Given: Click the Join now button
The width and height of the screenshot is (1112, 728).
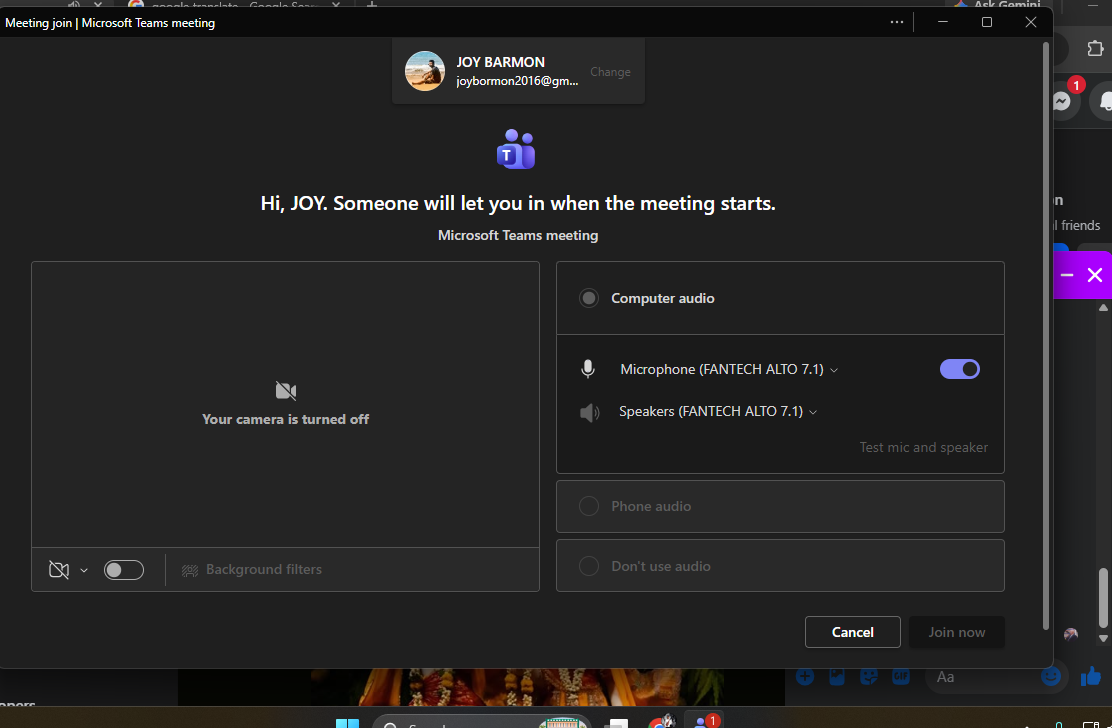Looking at the screenshot, I should pos(957,632).
